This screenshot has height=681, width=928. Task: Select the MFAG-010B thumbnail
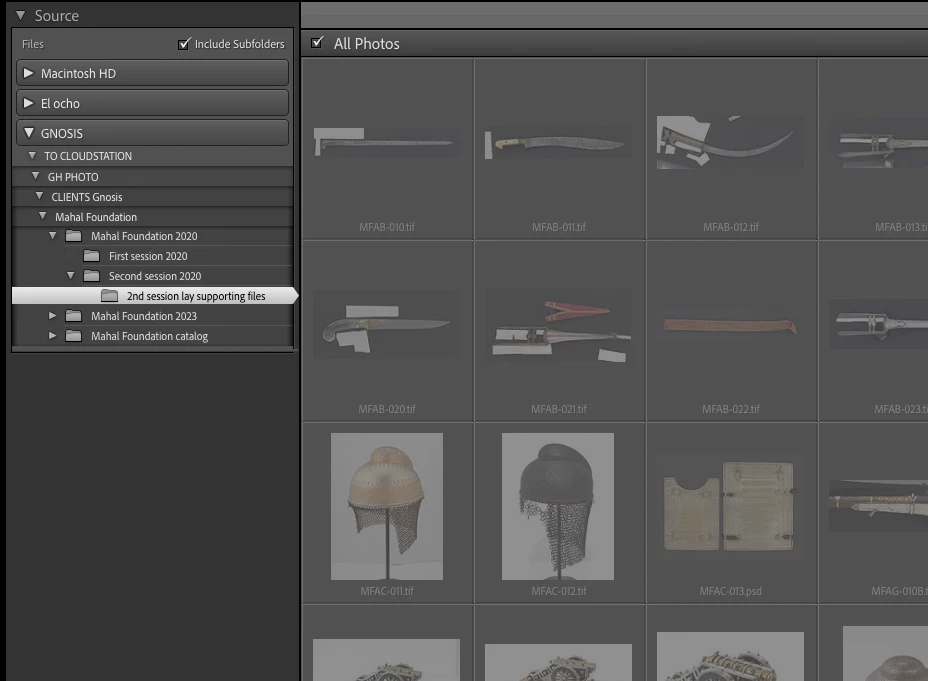point(878,505)
